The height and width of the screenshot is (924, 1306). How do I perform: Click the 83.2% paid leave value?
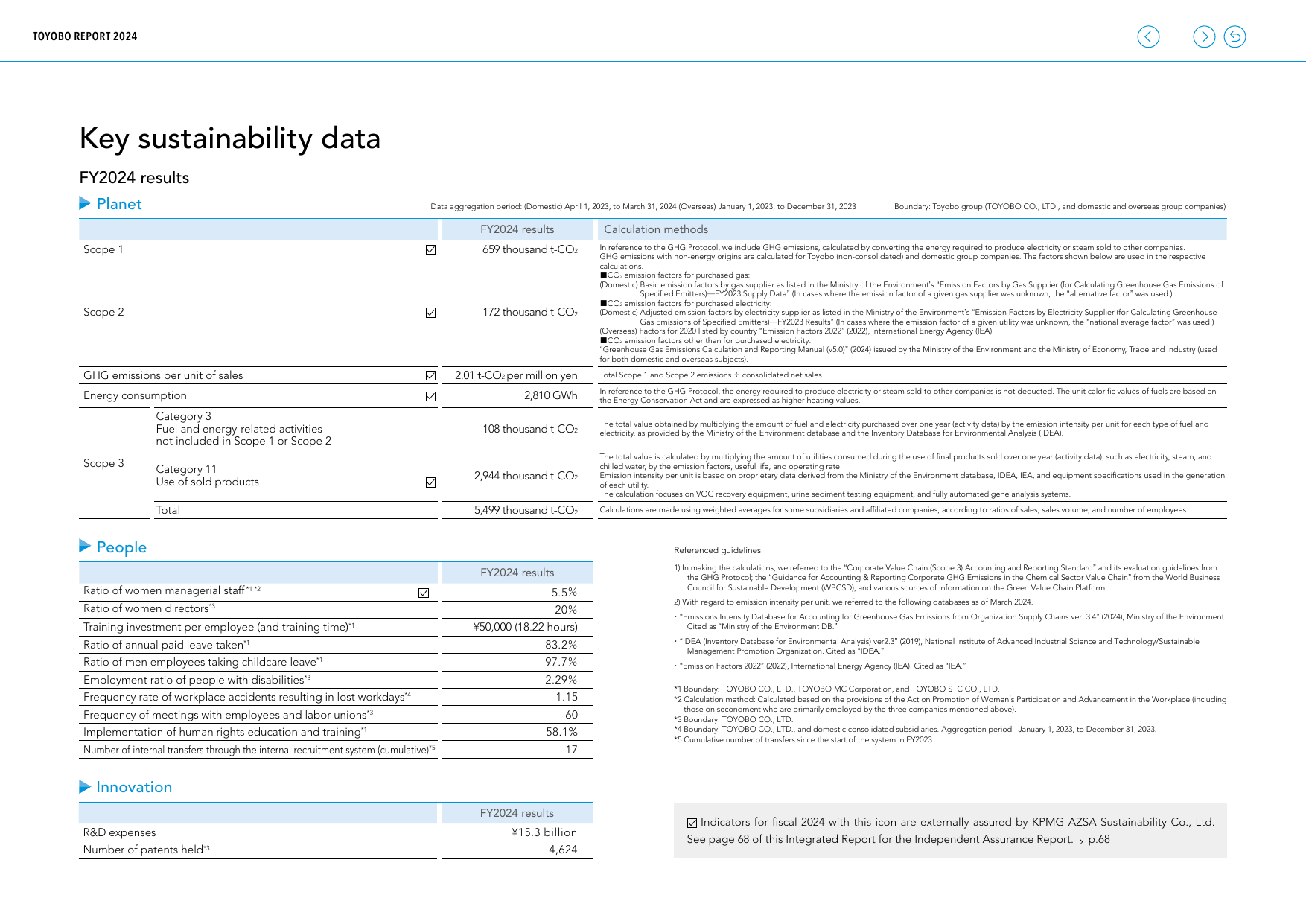pyautogui.click(x=561, y=645)
